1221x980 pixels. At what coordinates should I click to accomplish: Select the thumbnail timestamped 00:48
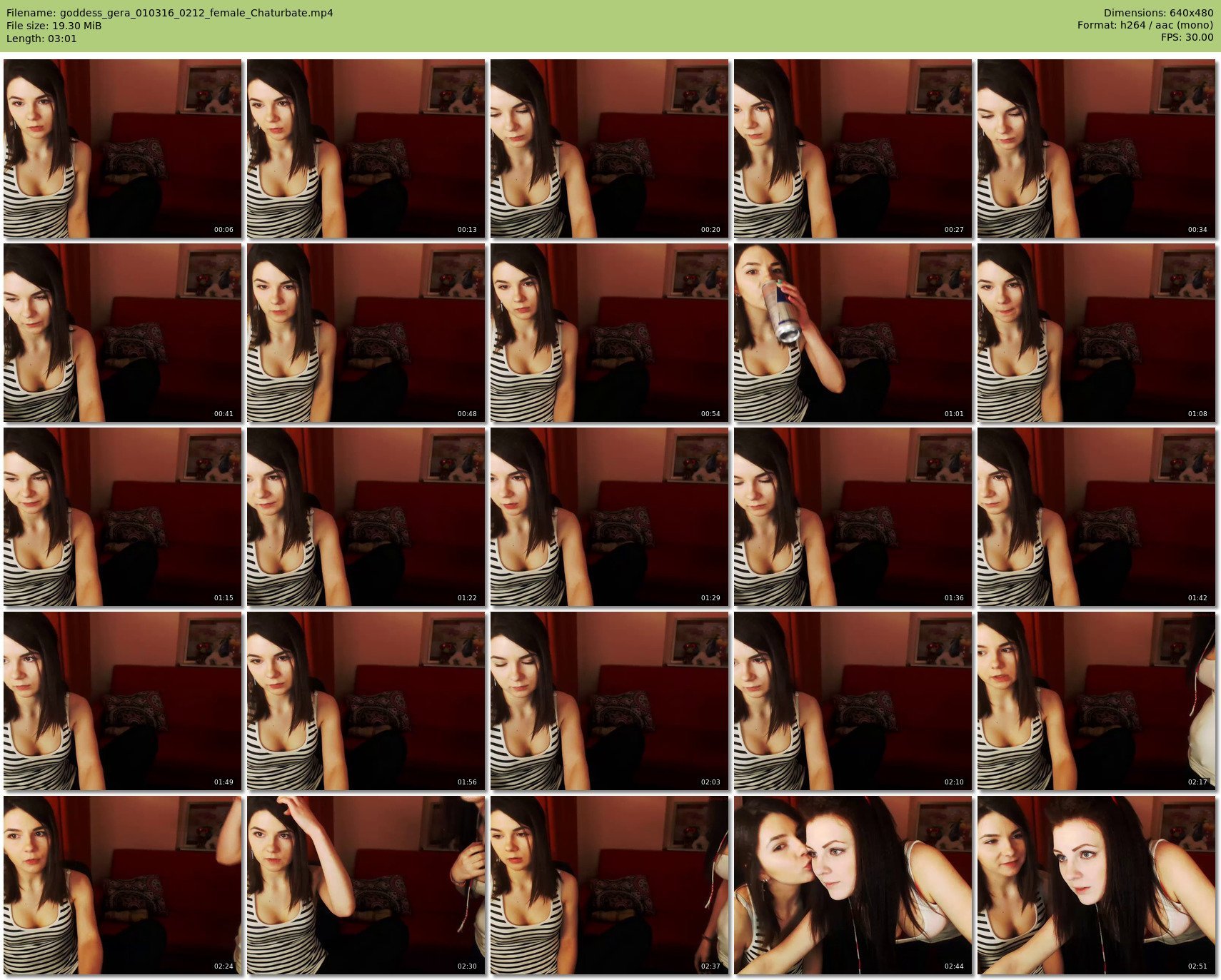(366, 333)
